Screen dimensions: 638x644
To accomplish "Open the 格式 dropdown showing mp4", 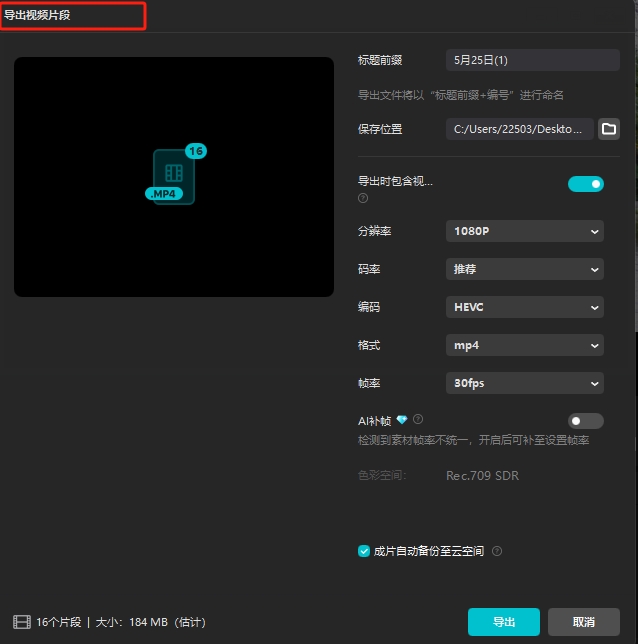I will point(524,345).
